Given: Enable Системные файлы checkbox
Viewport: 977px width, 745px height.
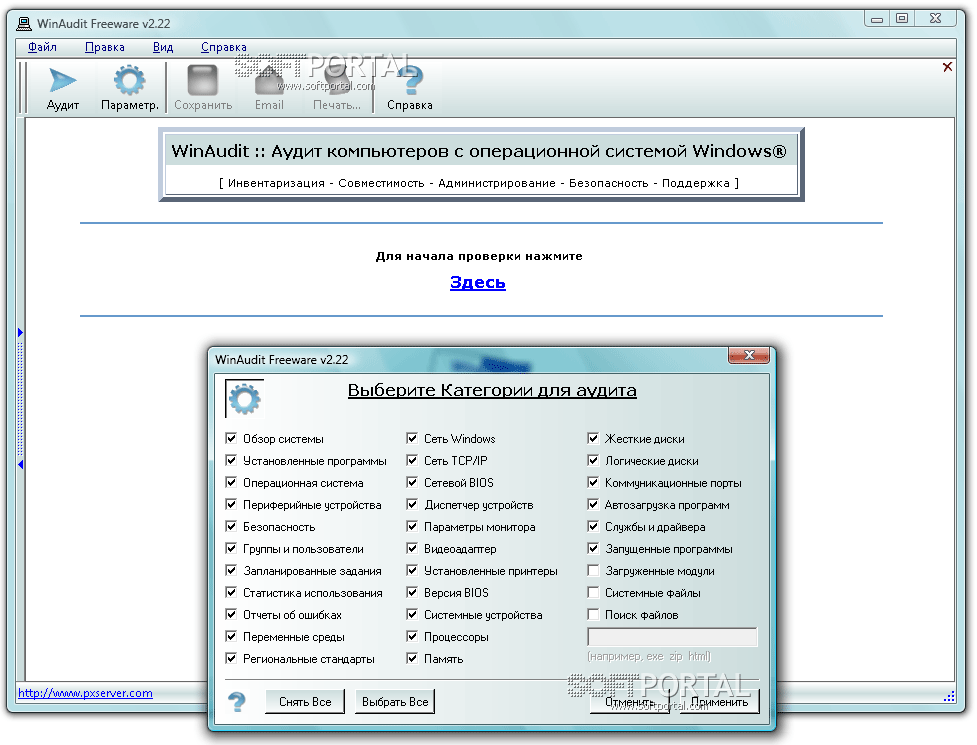Looking at the screenshot, I should tap(593, 592).
